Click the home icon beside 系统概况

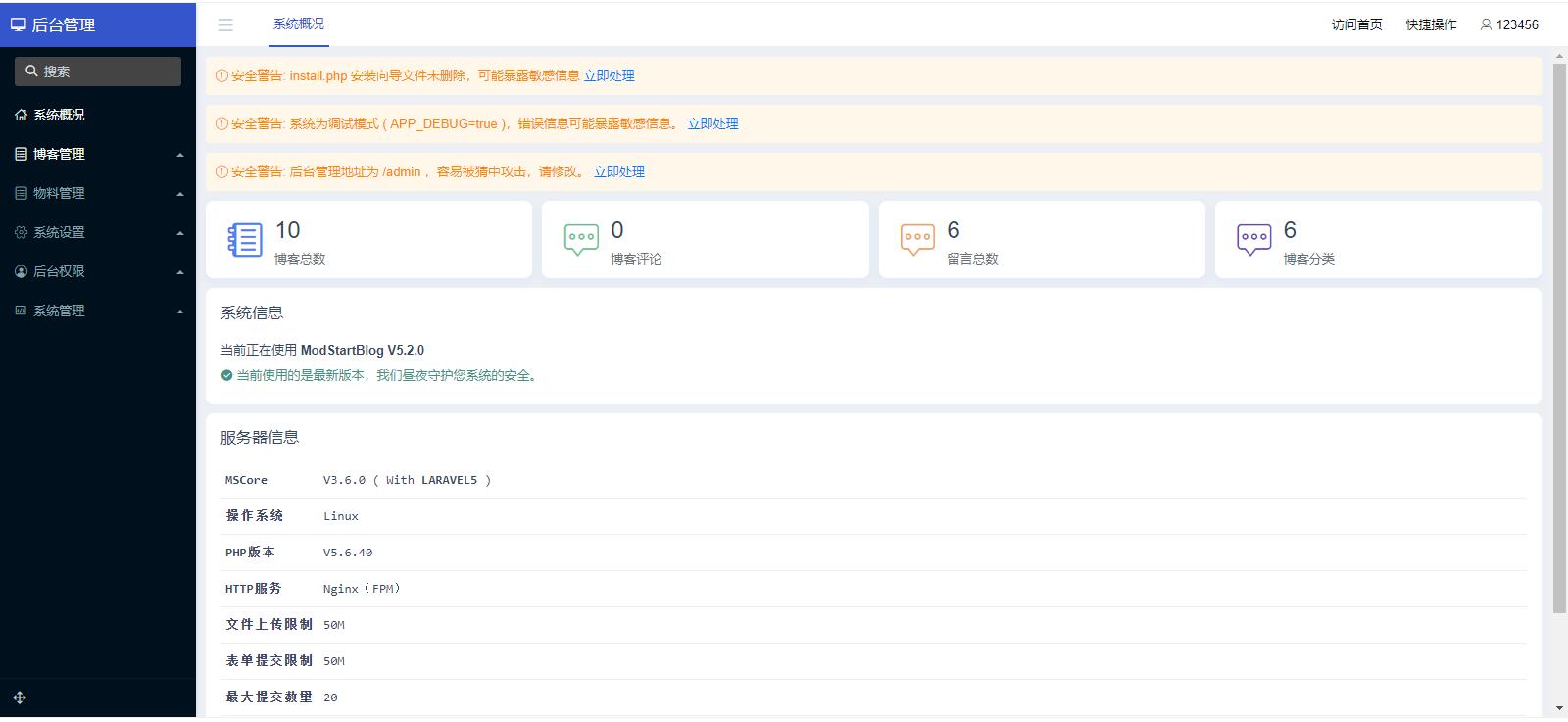21,115
